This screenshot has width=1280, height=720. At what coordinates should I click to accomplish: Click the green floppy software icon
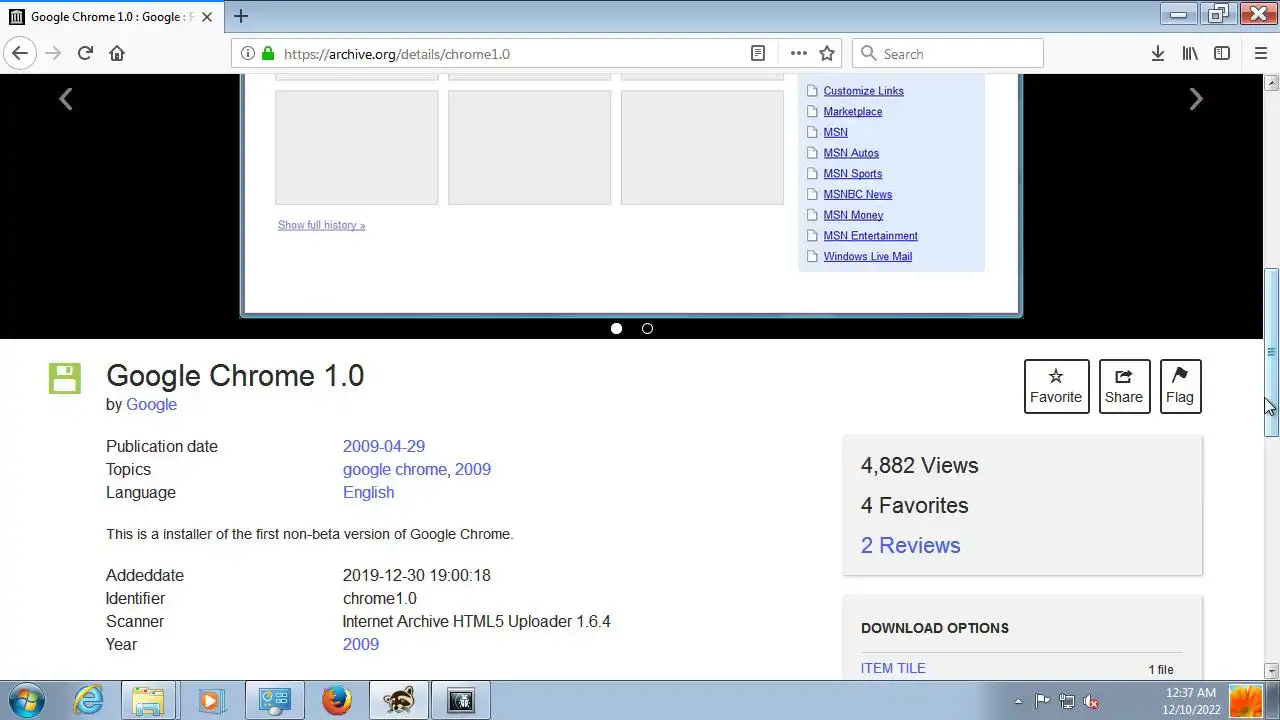click(64, 378)
